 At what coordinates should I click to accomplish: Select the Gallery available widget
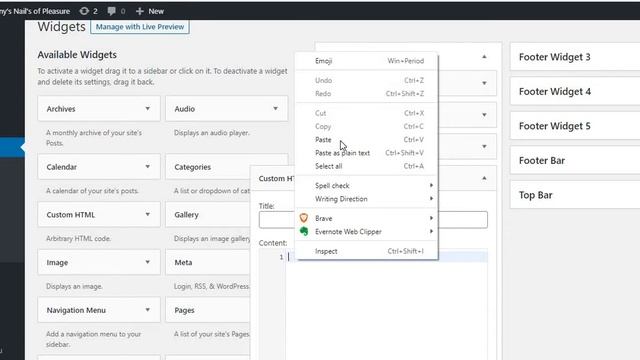208,215
